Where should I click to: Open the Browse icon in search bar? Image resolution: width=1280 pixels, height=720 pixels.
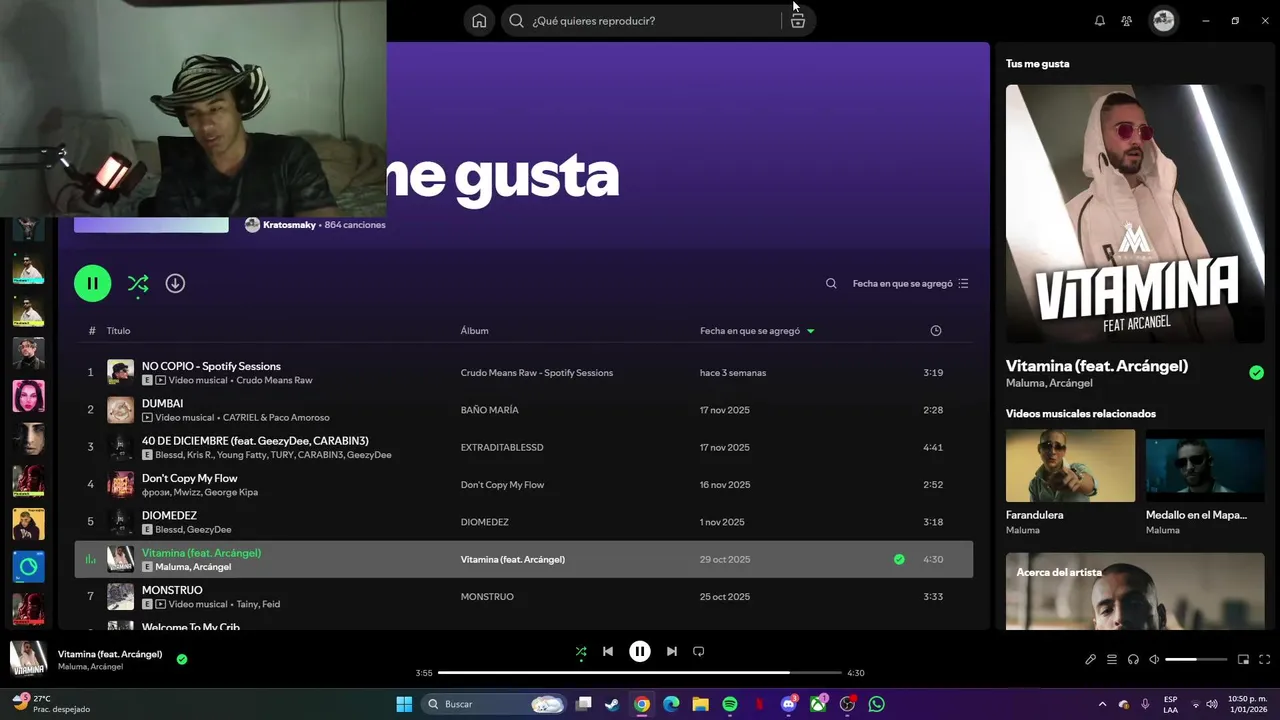pos(797,21)
